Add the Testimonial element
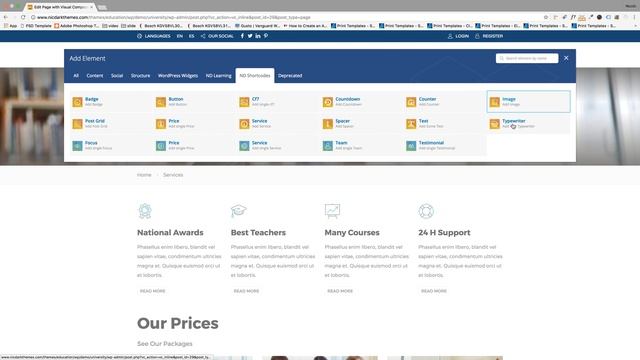The width and height of the screenshot is (640, 360). [x=444, y=145]
